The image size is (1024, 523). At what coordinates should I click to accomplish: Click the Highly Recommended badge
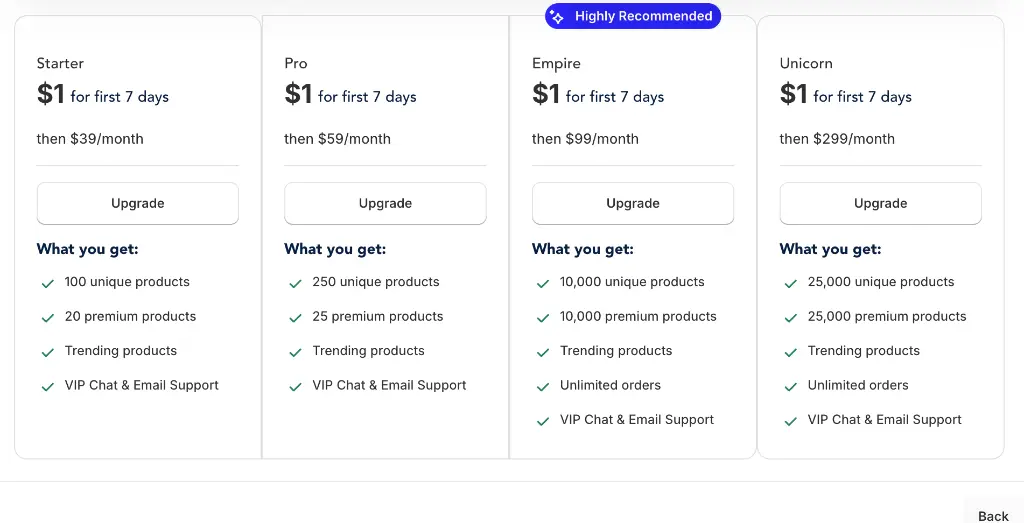(x=633, y=16)
